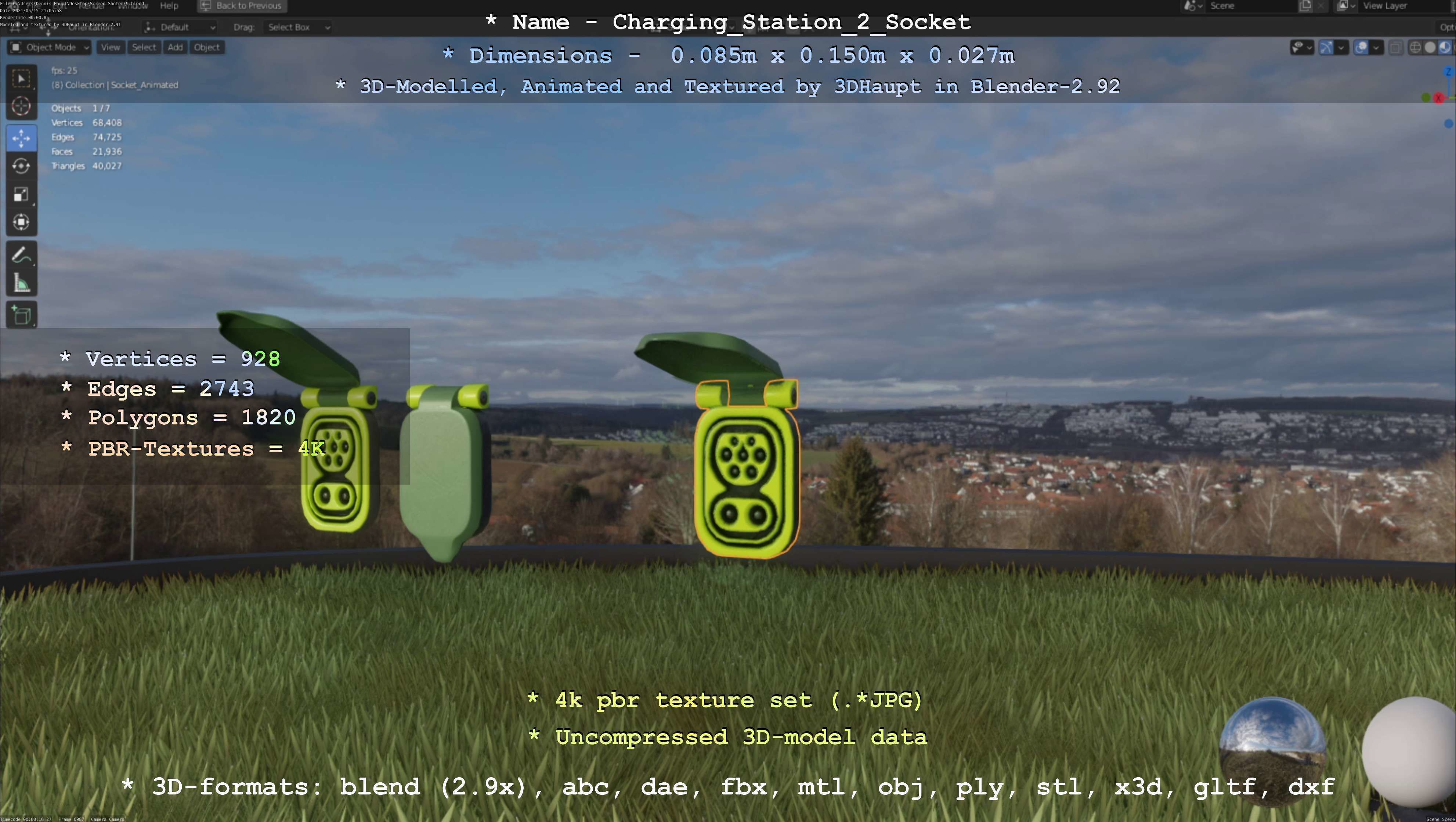This screenshot has width=1456, height=822.
Task: Click the lower blue negative Z gizmo dot
Action: (1449, 123)
